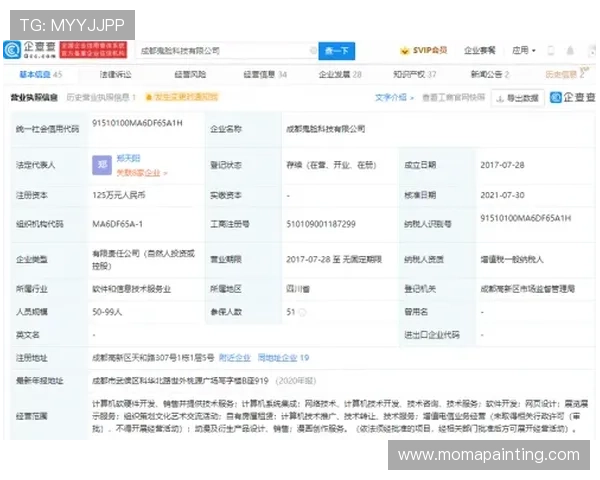This screenshot has height=480, width=600.
Task: Switch to the 法律诉讼 tab
Action: click(x=116, y=74)
